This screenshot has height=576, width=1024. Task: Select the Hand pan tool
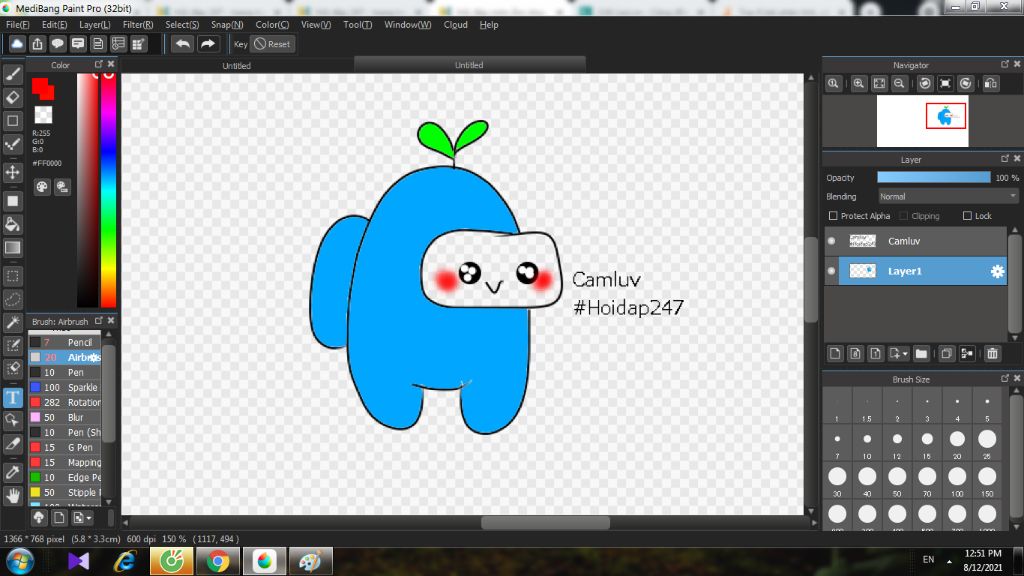click(12, 496)
